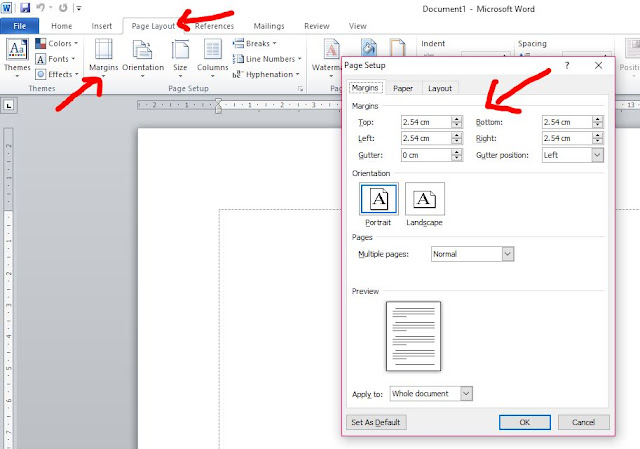Click the Bottom margin input field
The height and width of the screenshot is (449, 640).
point(567,122)
